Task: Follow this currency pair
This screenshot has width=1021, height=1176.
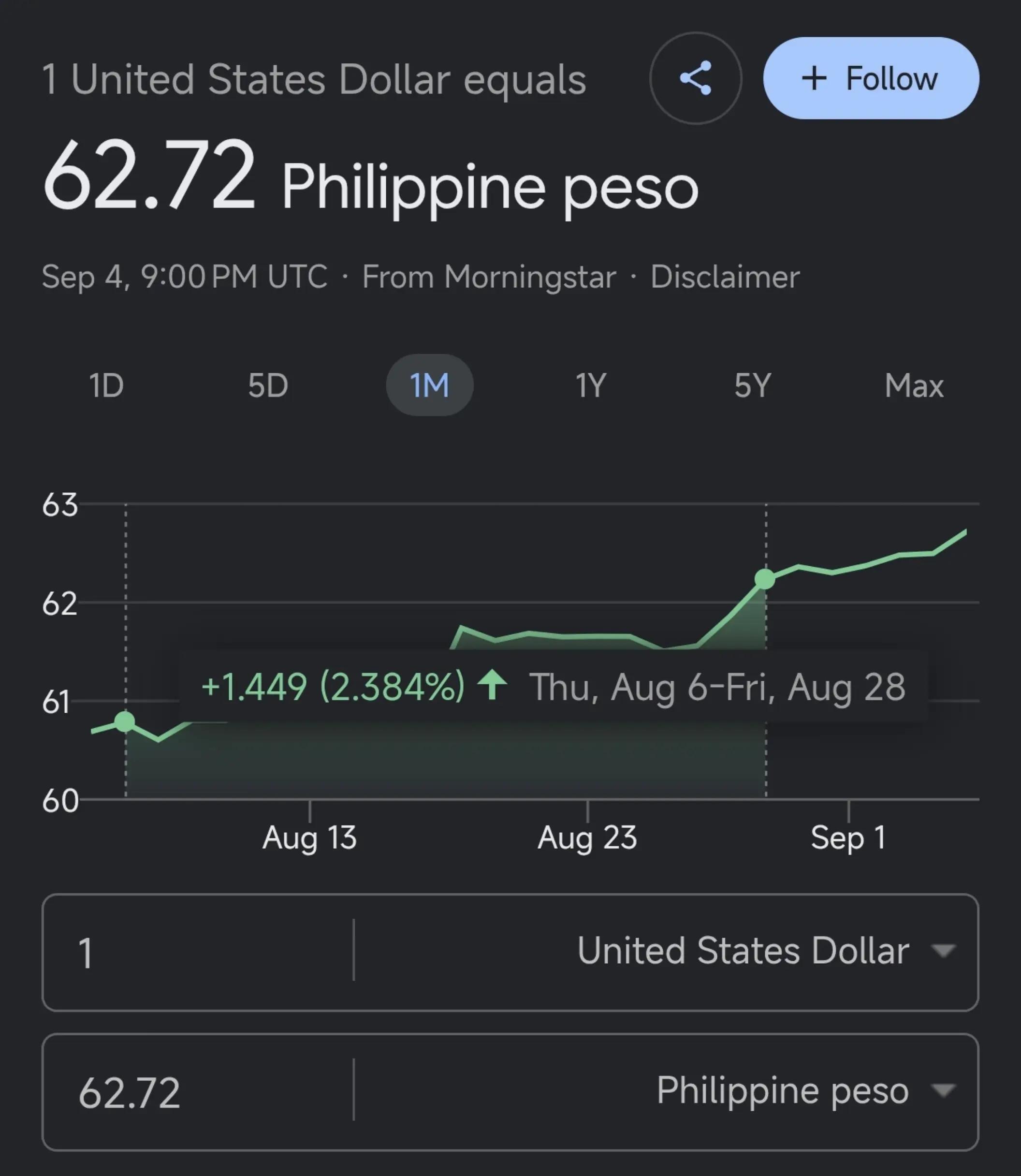Action: (871, 78)
